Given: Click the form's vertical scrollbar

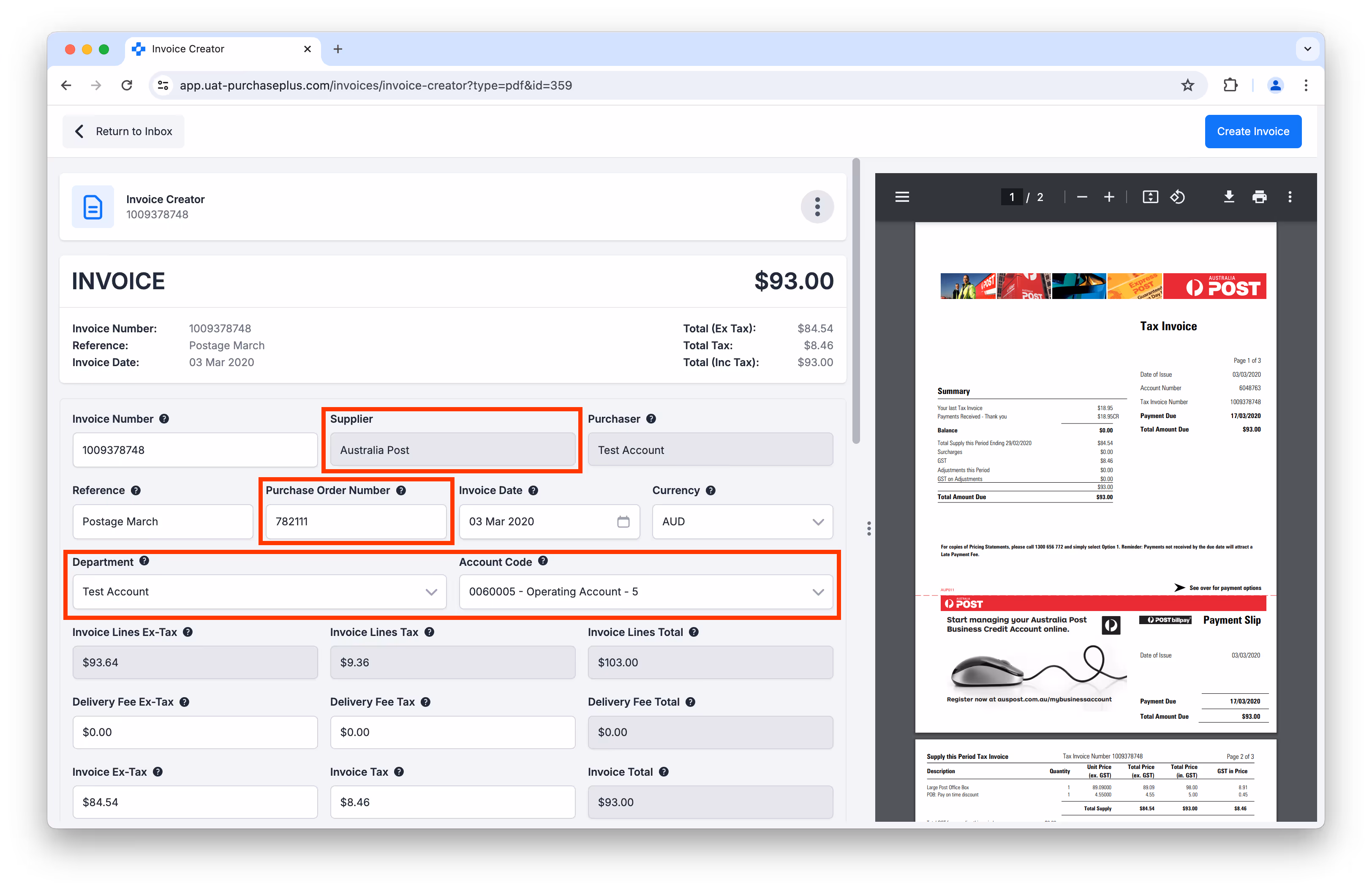Looking at the screenshot, I should click(856, 300).
